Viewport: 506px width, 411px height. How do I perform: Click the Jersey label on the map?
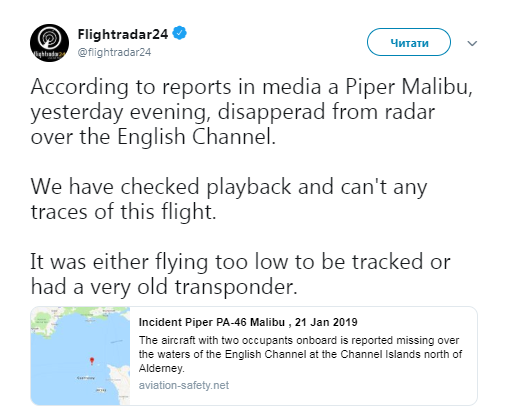101,390
